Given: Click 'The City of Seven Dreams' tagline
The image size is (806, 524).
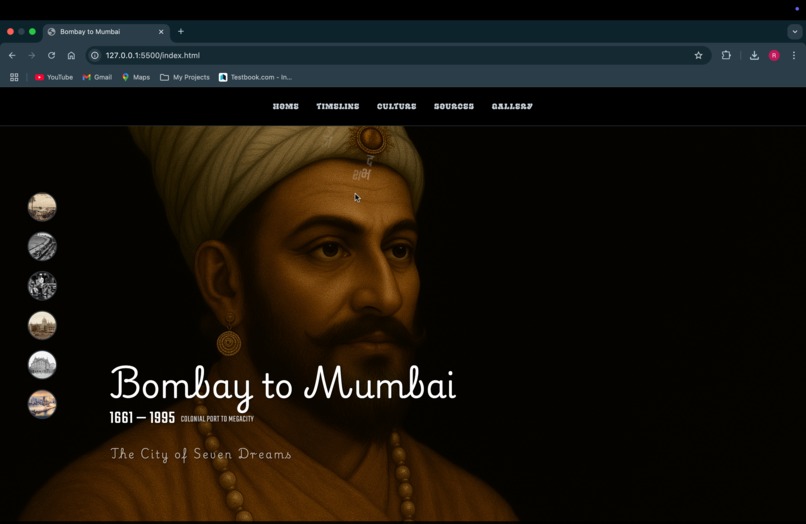Looking at the screenshot, I should (200, 454).
